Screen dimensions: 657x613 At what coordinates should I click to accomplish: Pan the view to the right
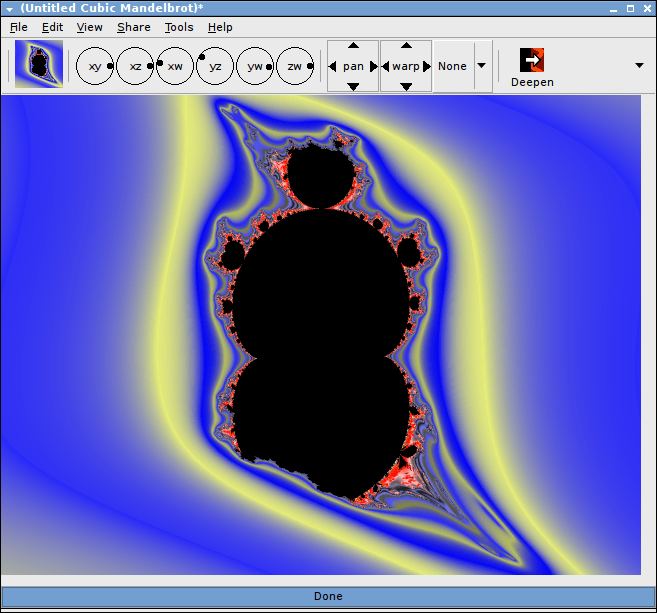click(x=374, y=66)
